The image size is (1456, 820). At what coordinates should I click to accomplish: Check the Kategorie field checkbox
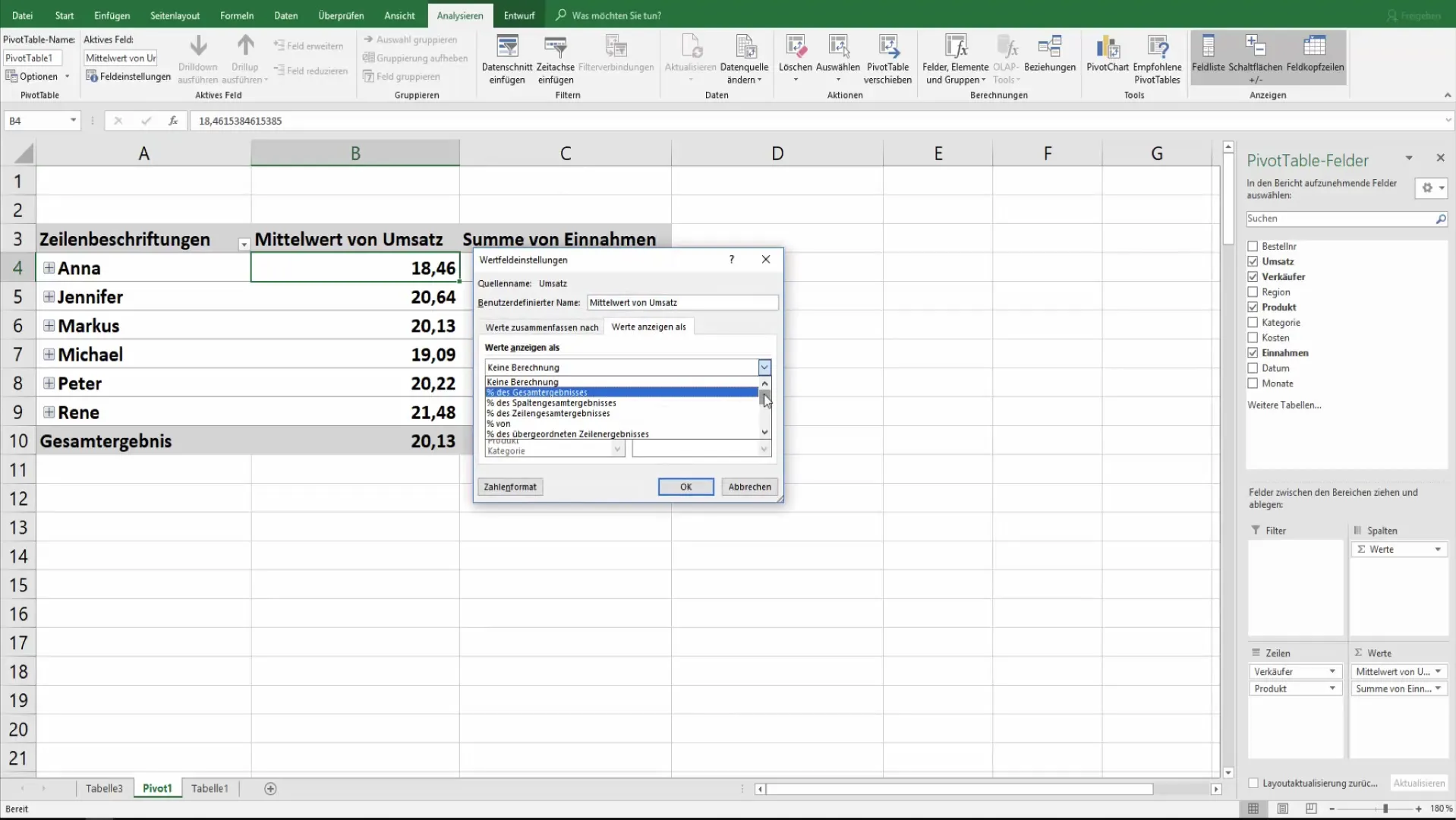click(1253, 323)
